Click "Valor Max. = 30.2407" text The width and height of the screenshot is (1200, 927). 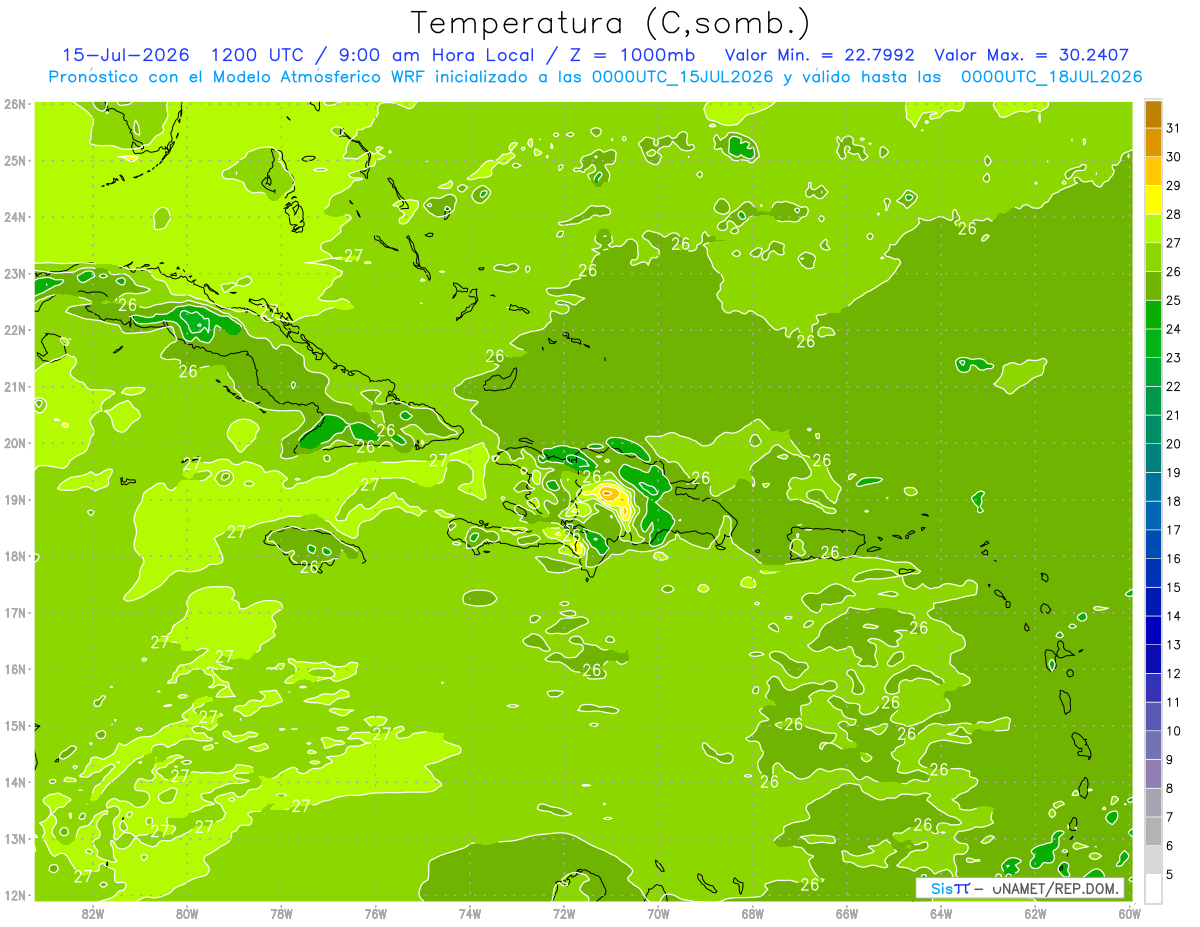(x=1032, y=55)
